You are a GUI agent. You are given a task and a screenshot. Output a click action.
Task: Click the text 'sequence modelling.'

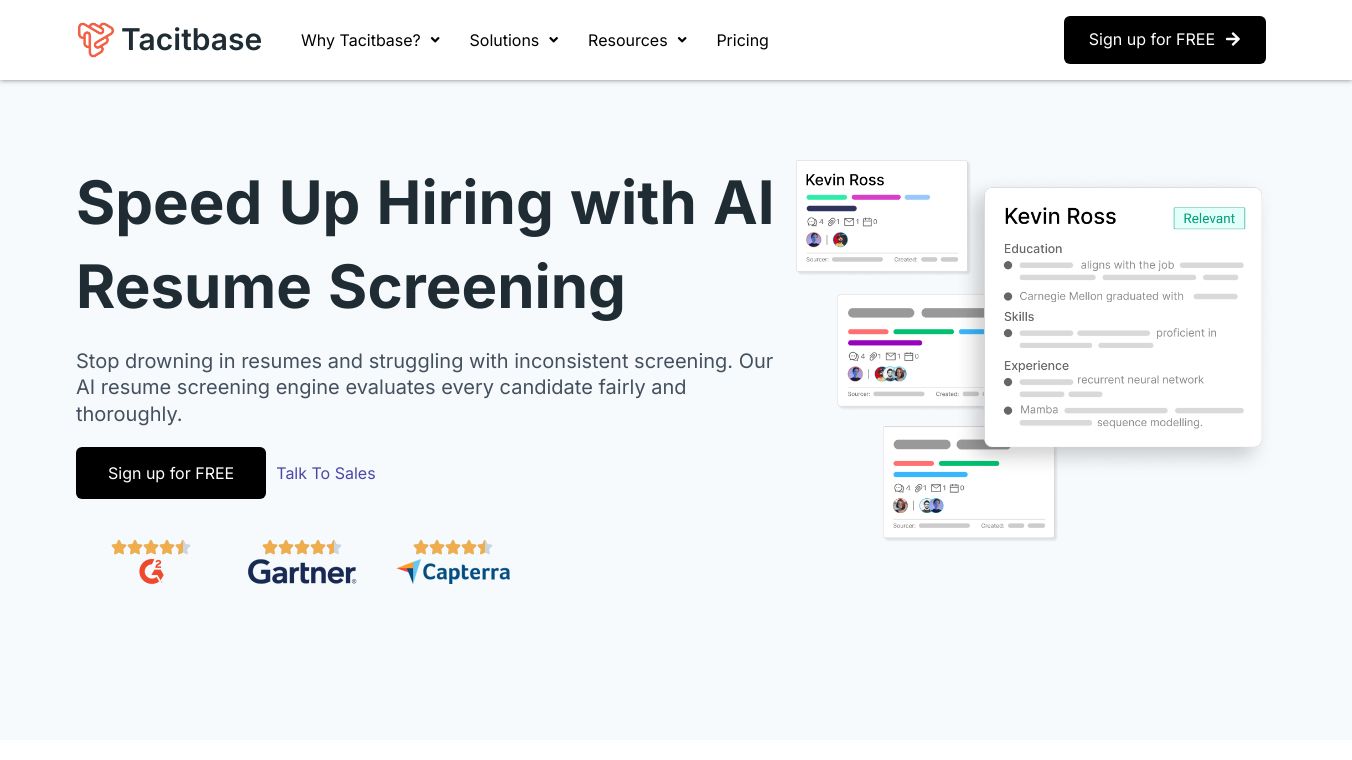tap(1150, 423)
